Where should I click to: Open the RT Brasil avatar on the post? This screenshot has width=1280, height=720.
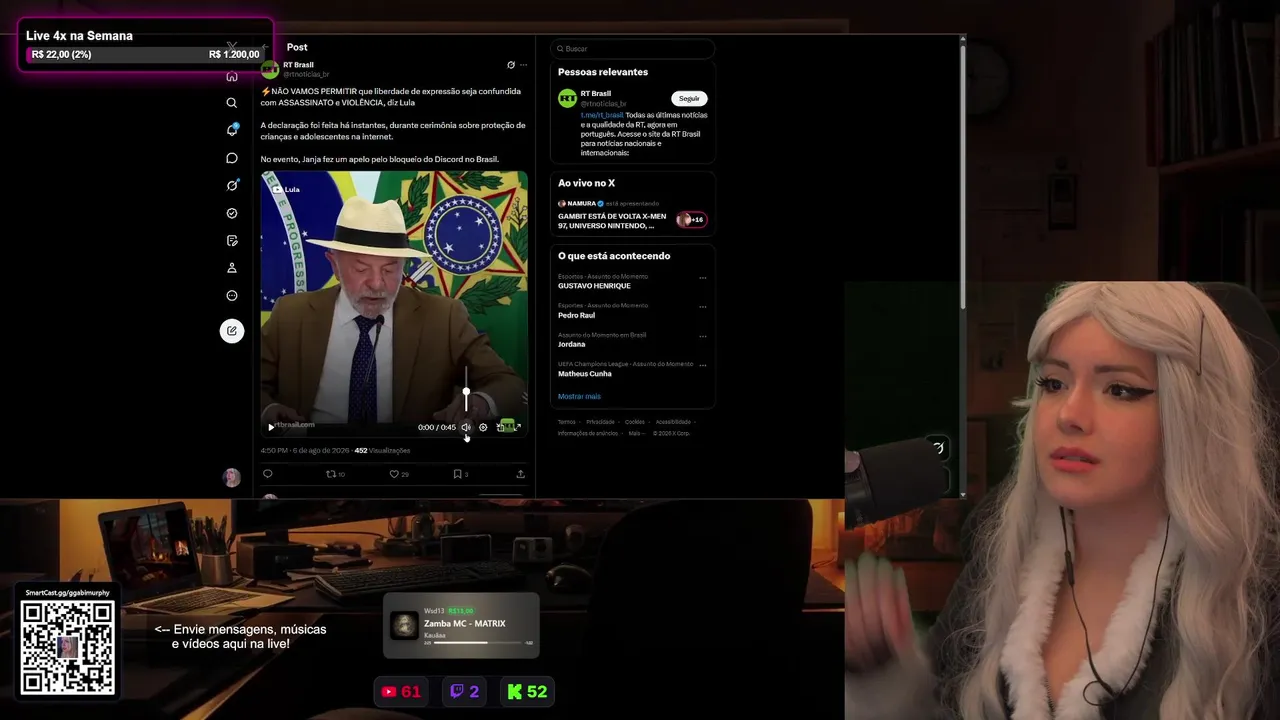[270, 69]
